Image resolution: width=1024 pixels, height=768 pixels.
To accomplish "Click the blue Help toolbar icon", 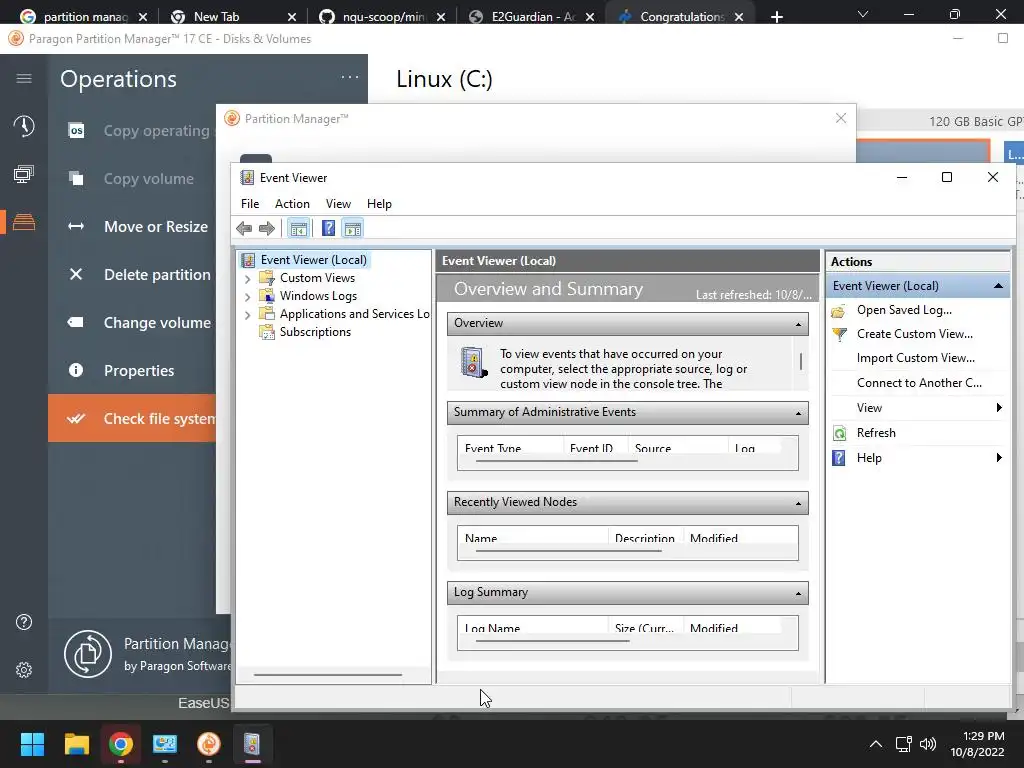I will click(328, 229).
